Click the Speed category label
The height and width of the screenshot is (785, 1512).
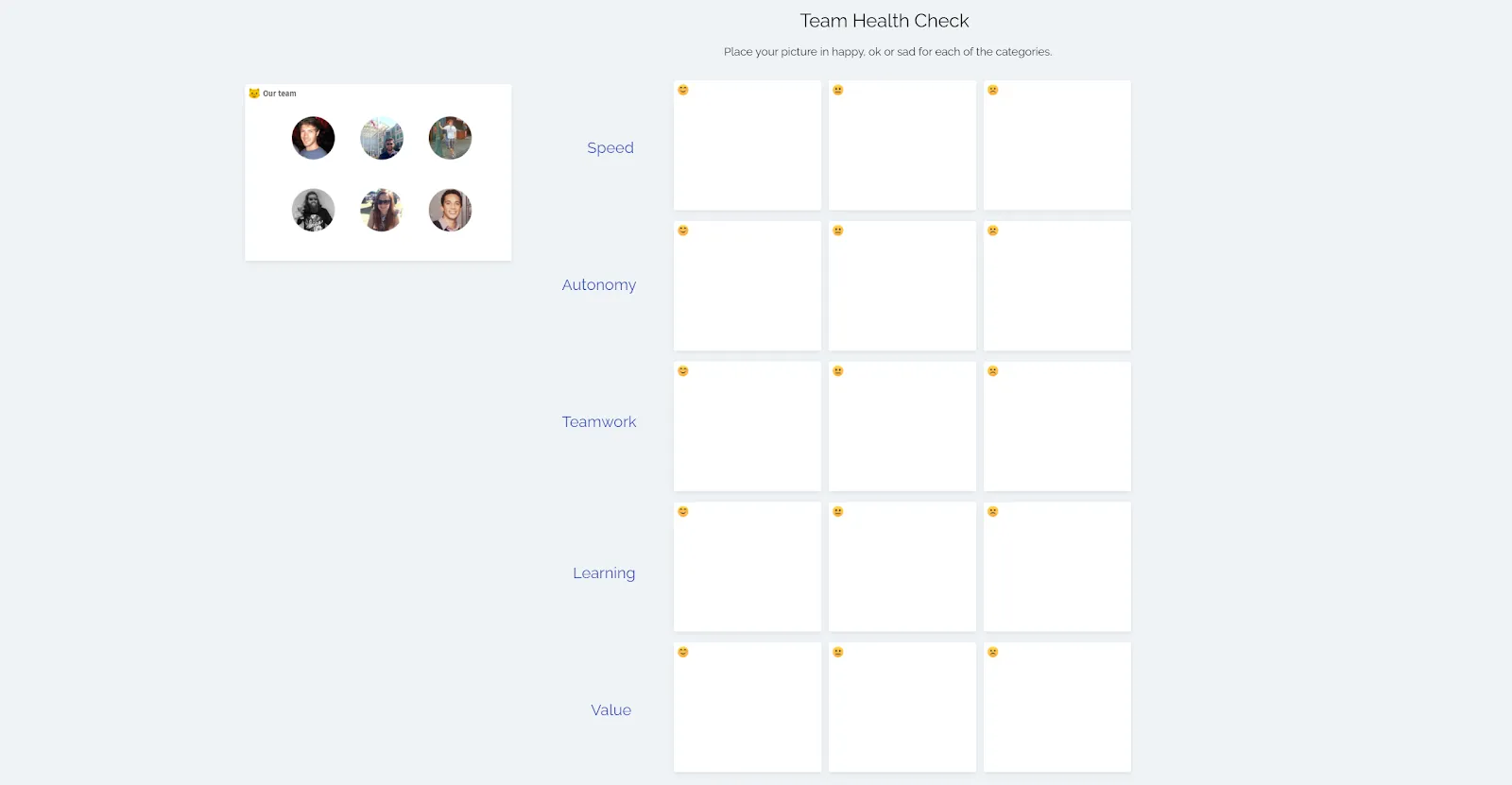point(610,147)
